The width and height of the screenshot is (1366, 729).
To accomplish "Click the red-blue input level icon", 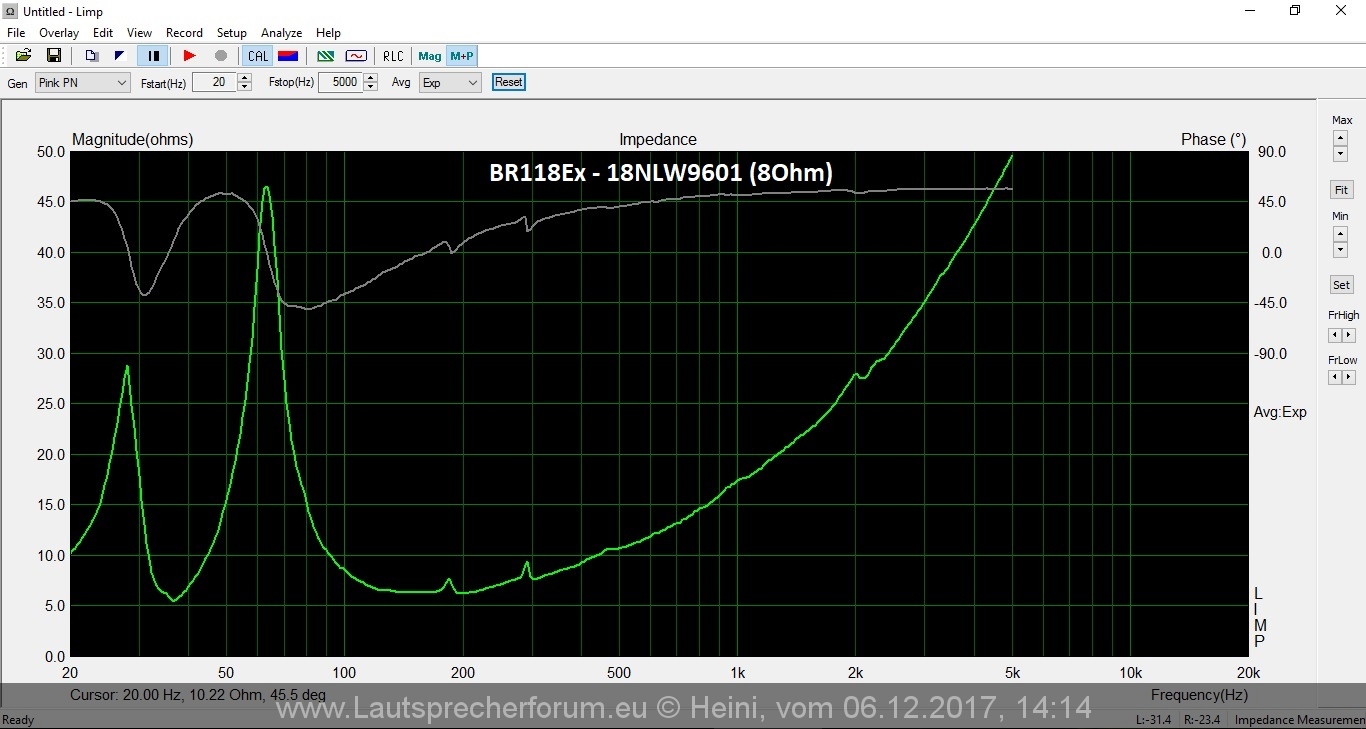I will coord(288,56).
